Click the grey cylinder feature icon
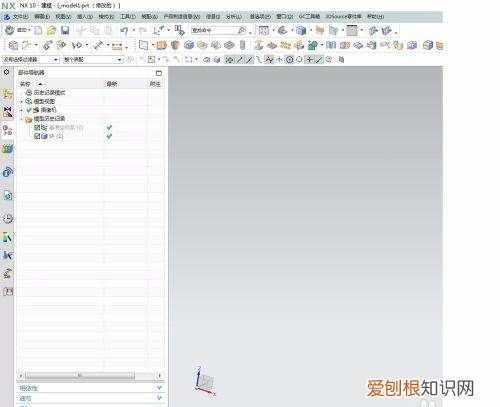Image resolution: width=500 pixels, height=407 pixels. 243,45
